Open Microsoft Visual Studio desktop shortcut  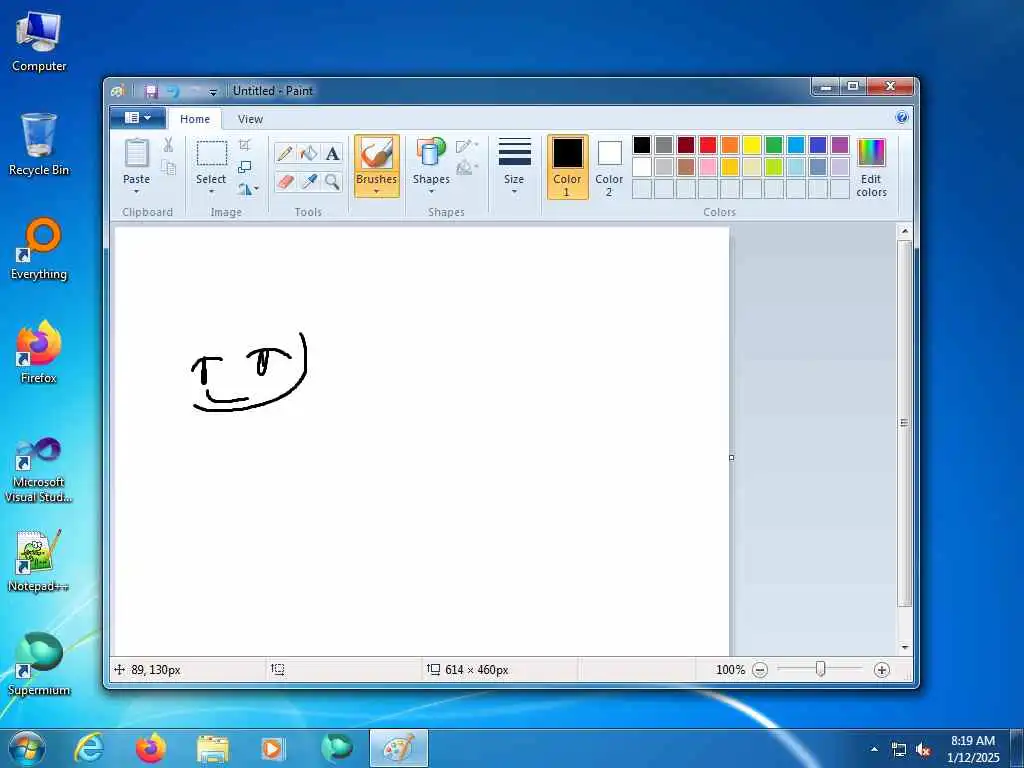click(x=39, y=470)
